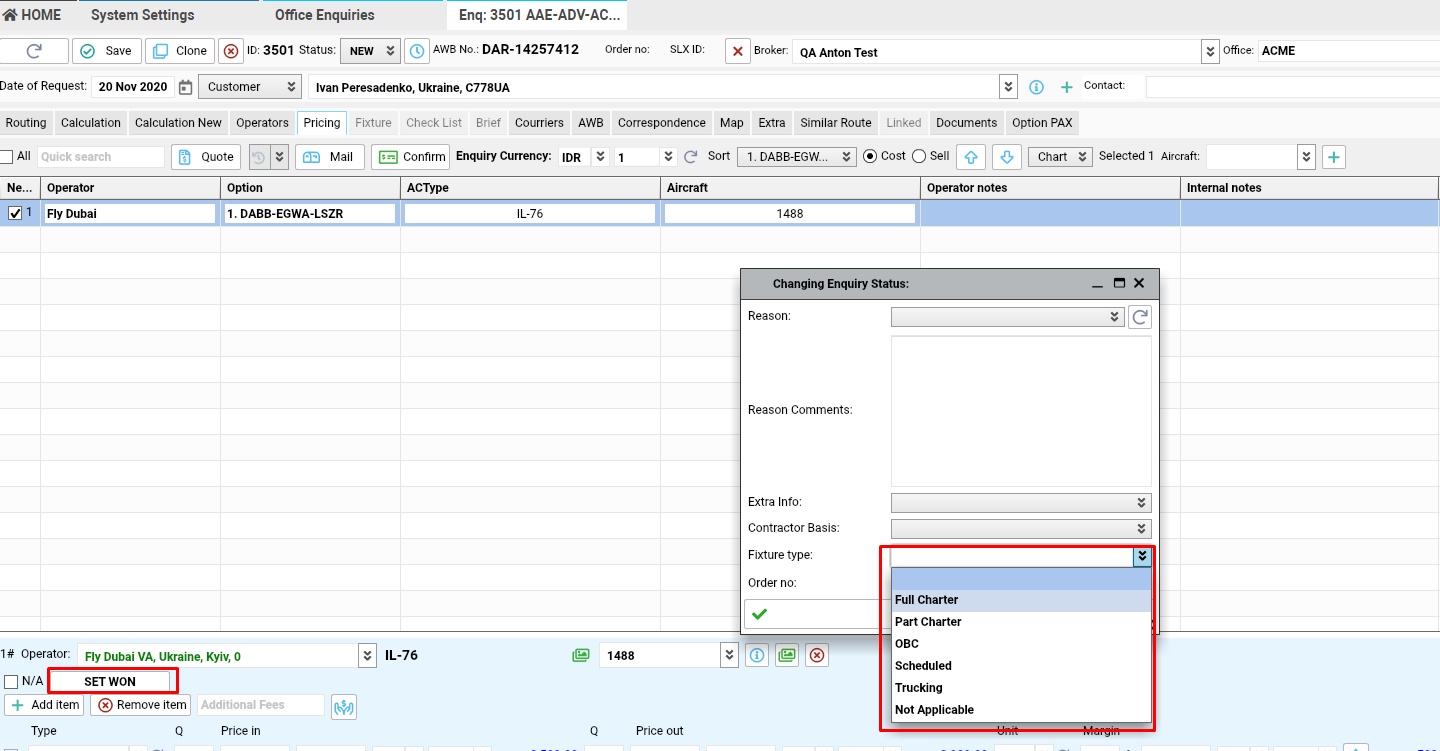1440x751 pixels.
Task: Select the Cost radio button
Action: [x=869, y=156]
